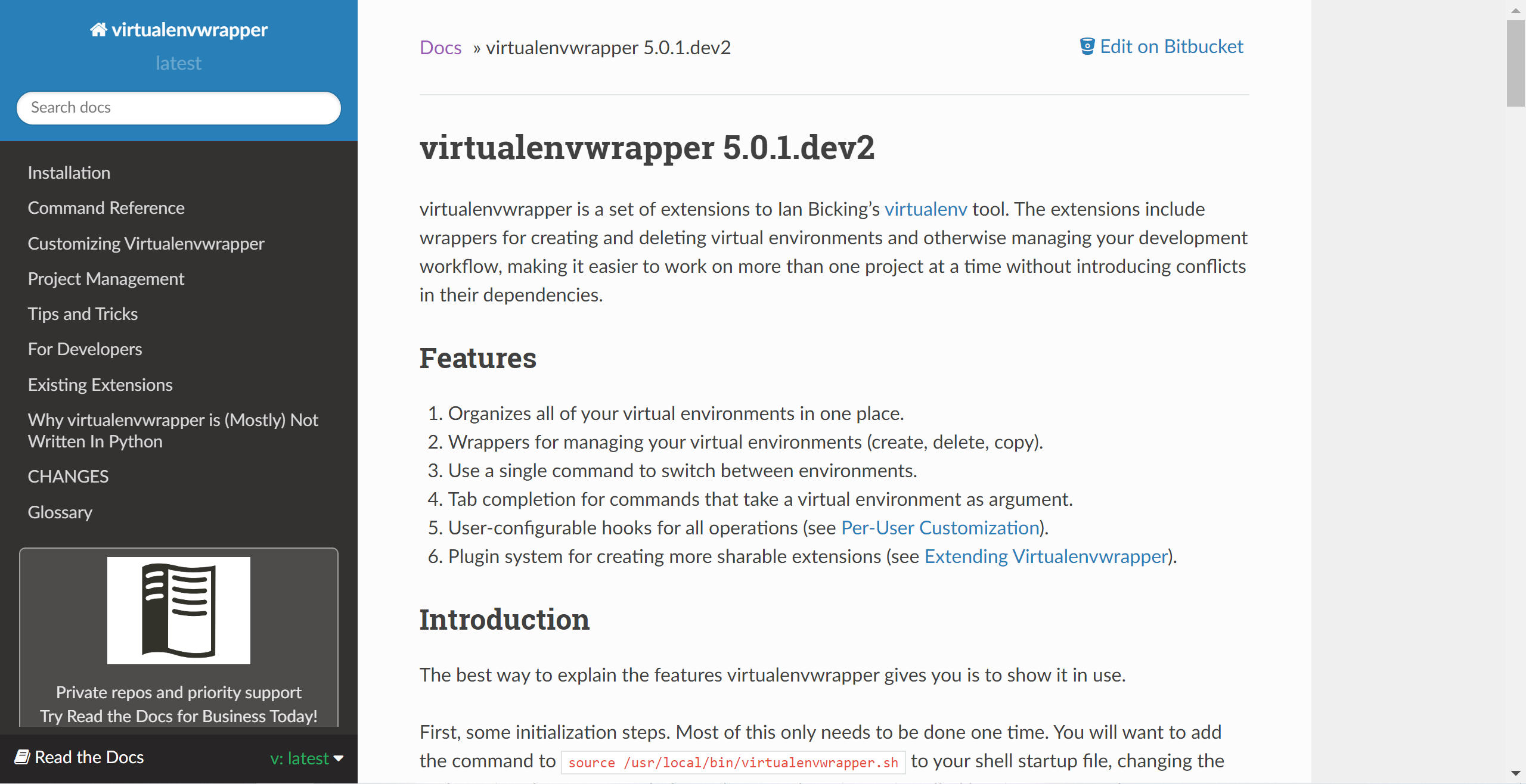The image size is (1526, 784).
Task: Select the Glossary sidebar entry
Action: click(60, 511)
